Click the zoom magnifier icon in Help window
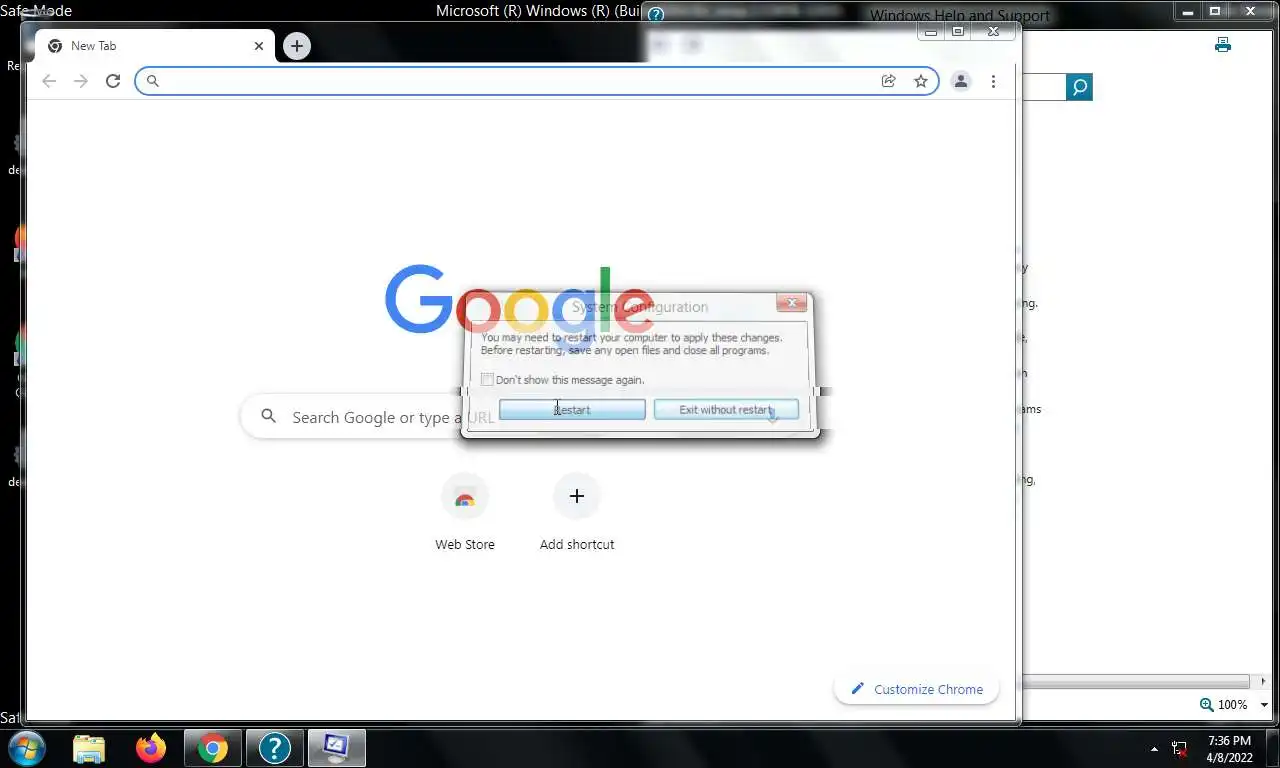The height and width of the screenshot is (768, 1280). [x=1206, y=705]
